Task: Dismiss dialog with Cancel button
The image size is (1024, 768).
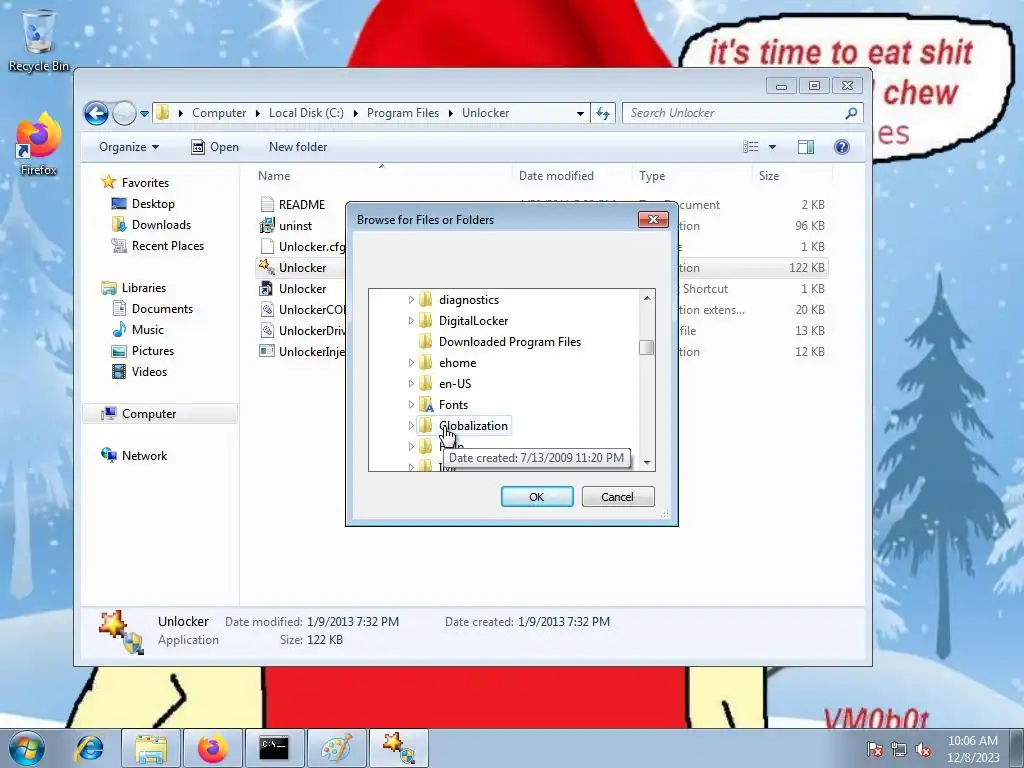Action: tap(617, 497)
